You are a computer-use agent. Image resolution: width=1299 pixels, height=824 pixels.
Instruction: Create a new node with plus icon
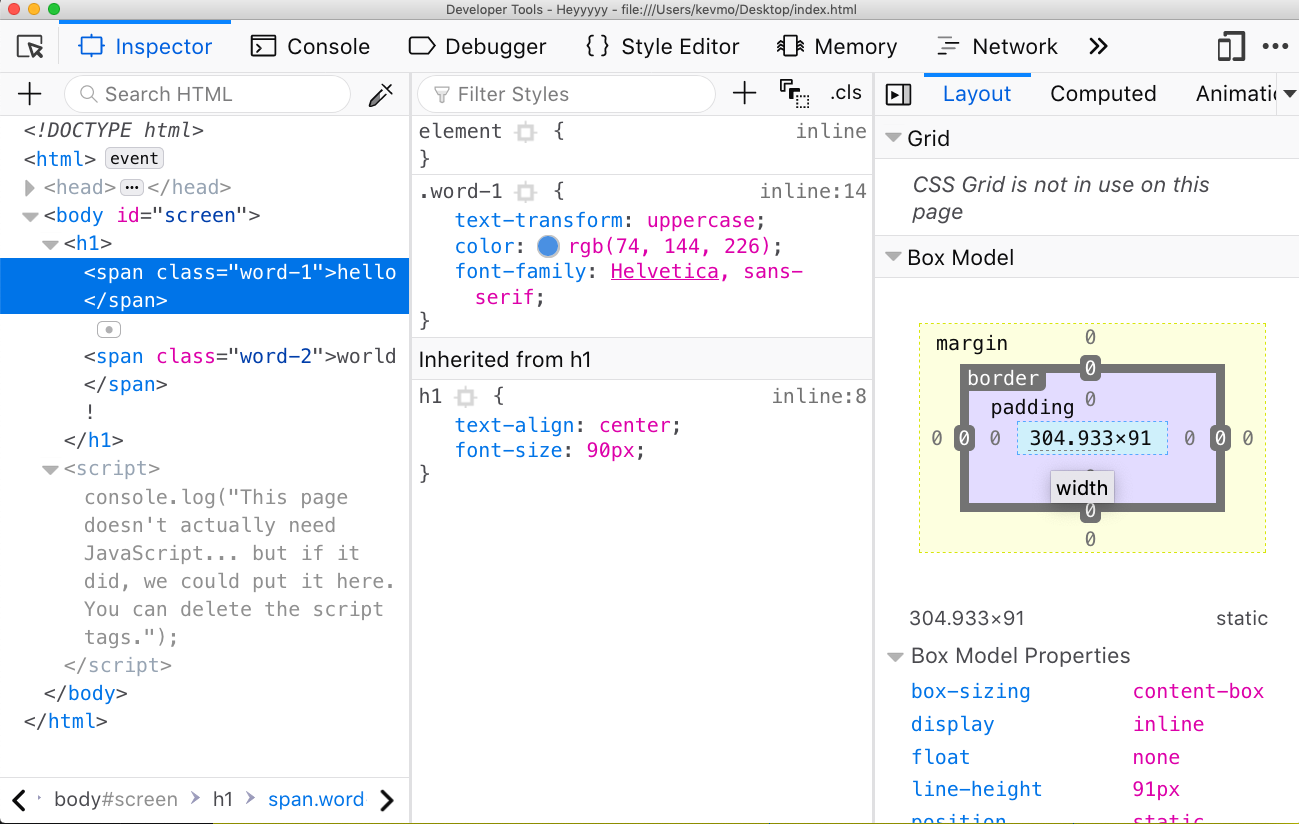pyautogui.click(x=30, y=94)
